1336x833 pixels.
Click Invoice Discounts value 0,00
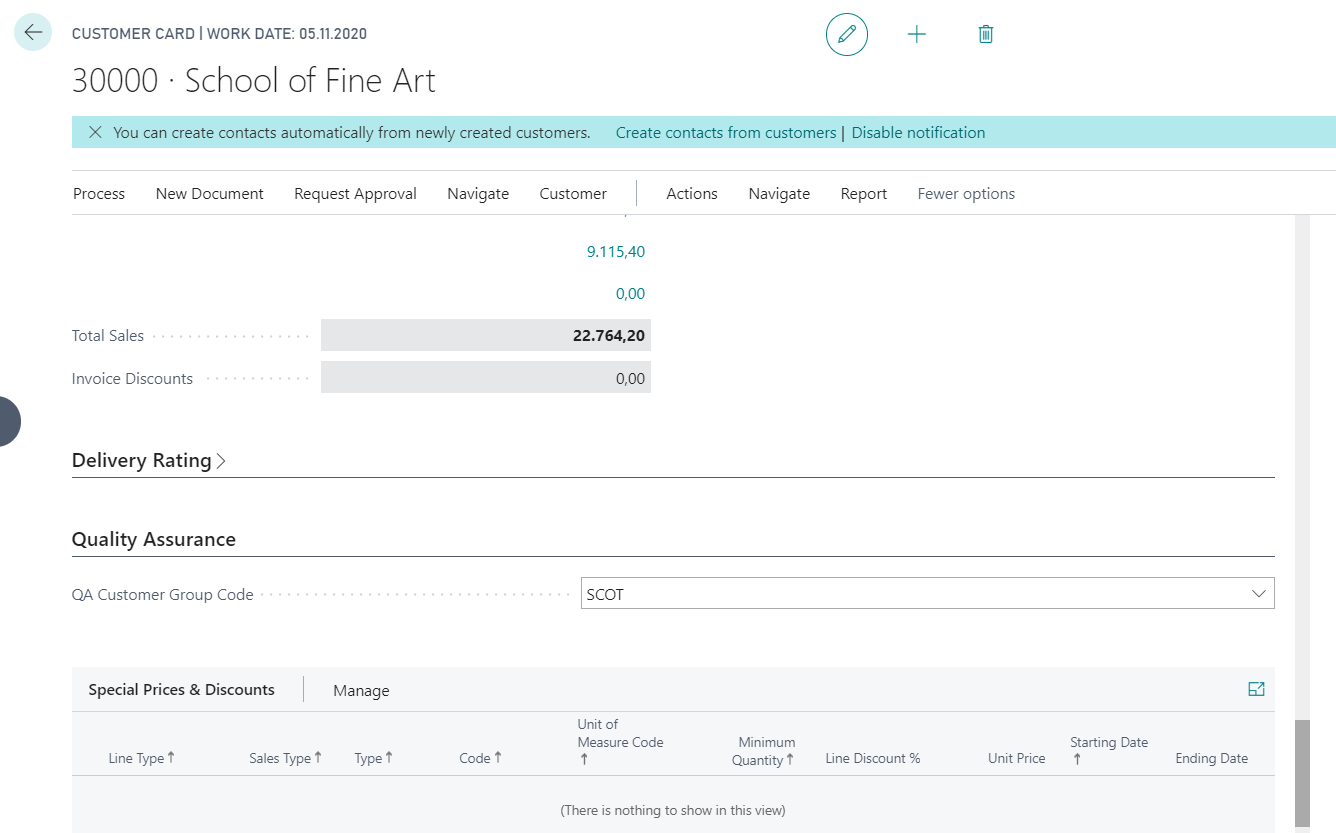[x=486, y=378]
